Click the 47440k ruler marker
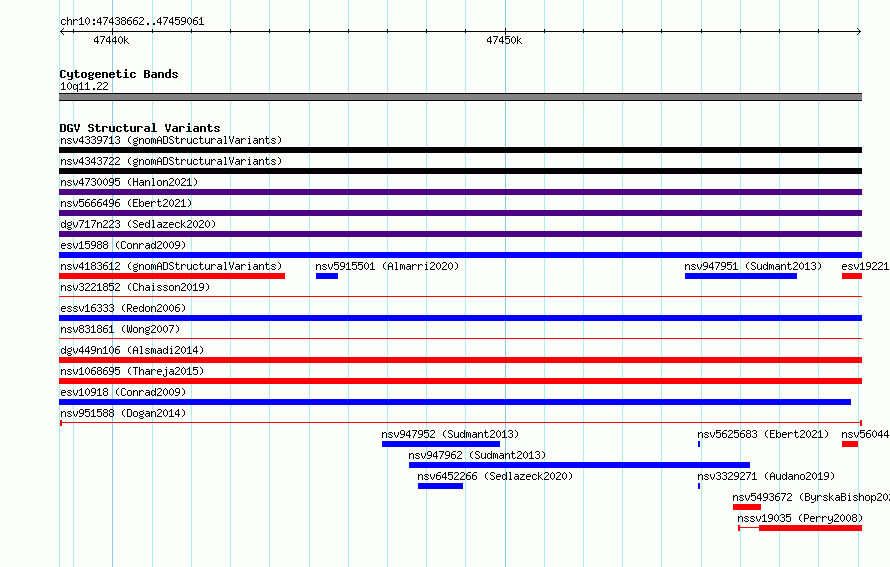The height and width of the screenshot is (567, 890). [111, 40]
